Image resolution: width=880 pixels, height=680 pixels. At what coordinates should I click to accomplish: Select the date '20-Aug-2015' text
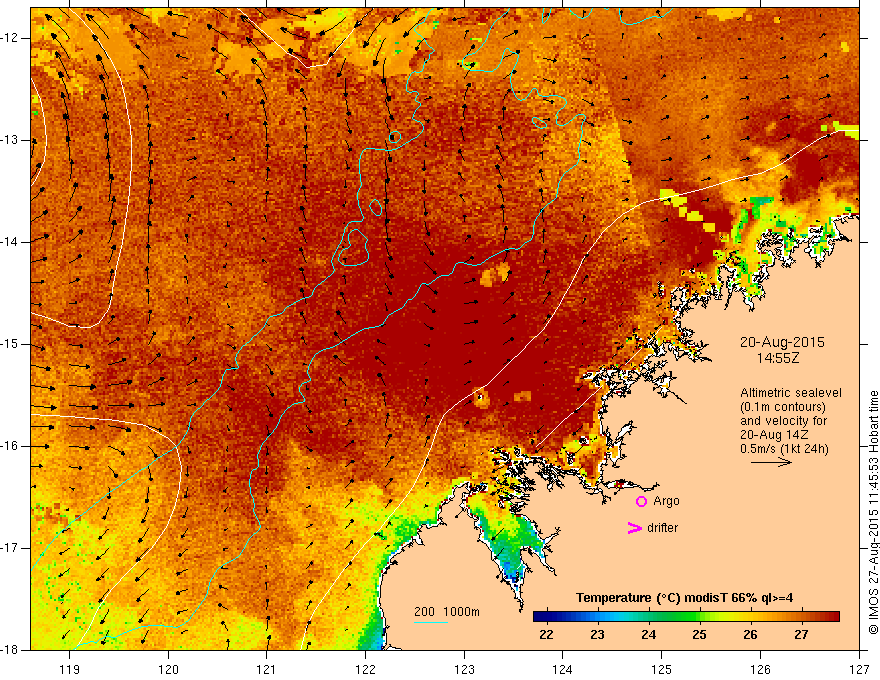pos(782,342)
